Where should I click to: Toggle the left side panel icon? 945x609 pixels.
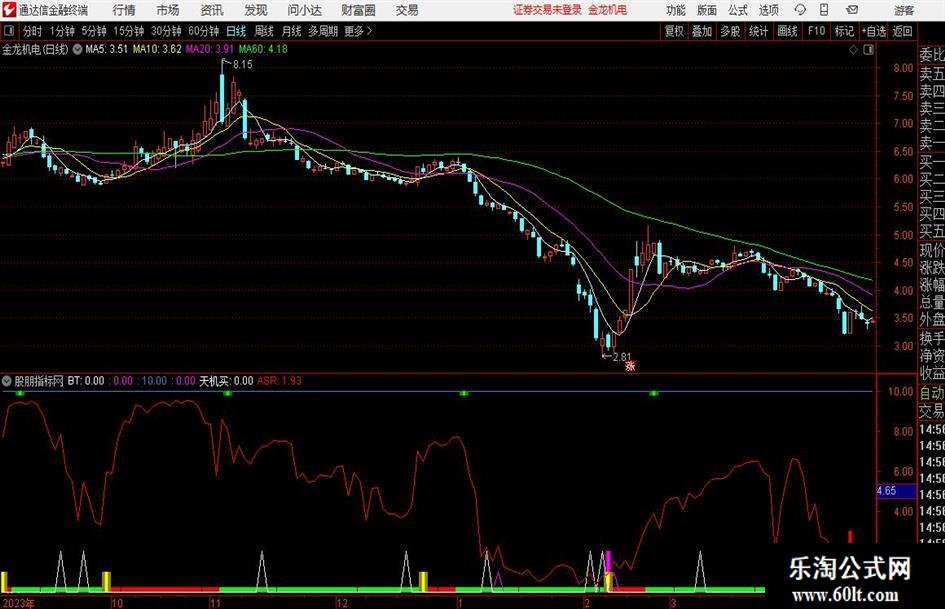(9, 31)
